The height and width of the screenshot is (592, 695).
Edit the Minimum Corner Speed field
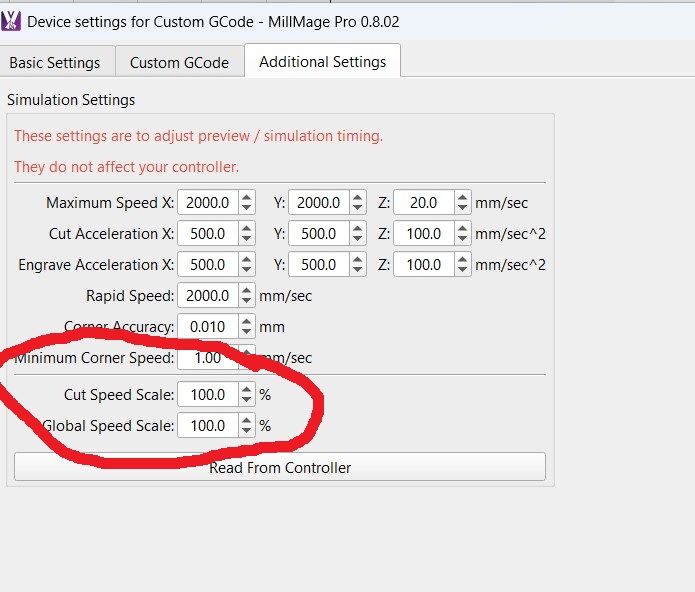pyautogui.click(x=208, y=358)
